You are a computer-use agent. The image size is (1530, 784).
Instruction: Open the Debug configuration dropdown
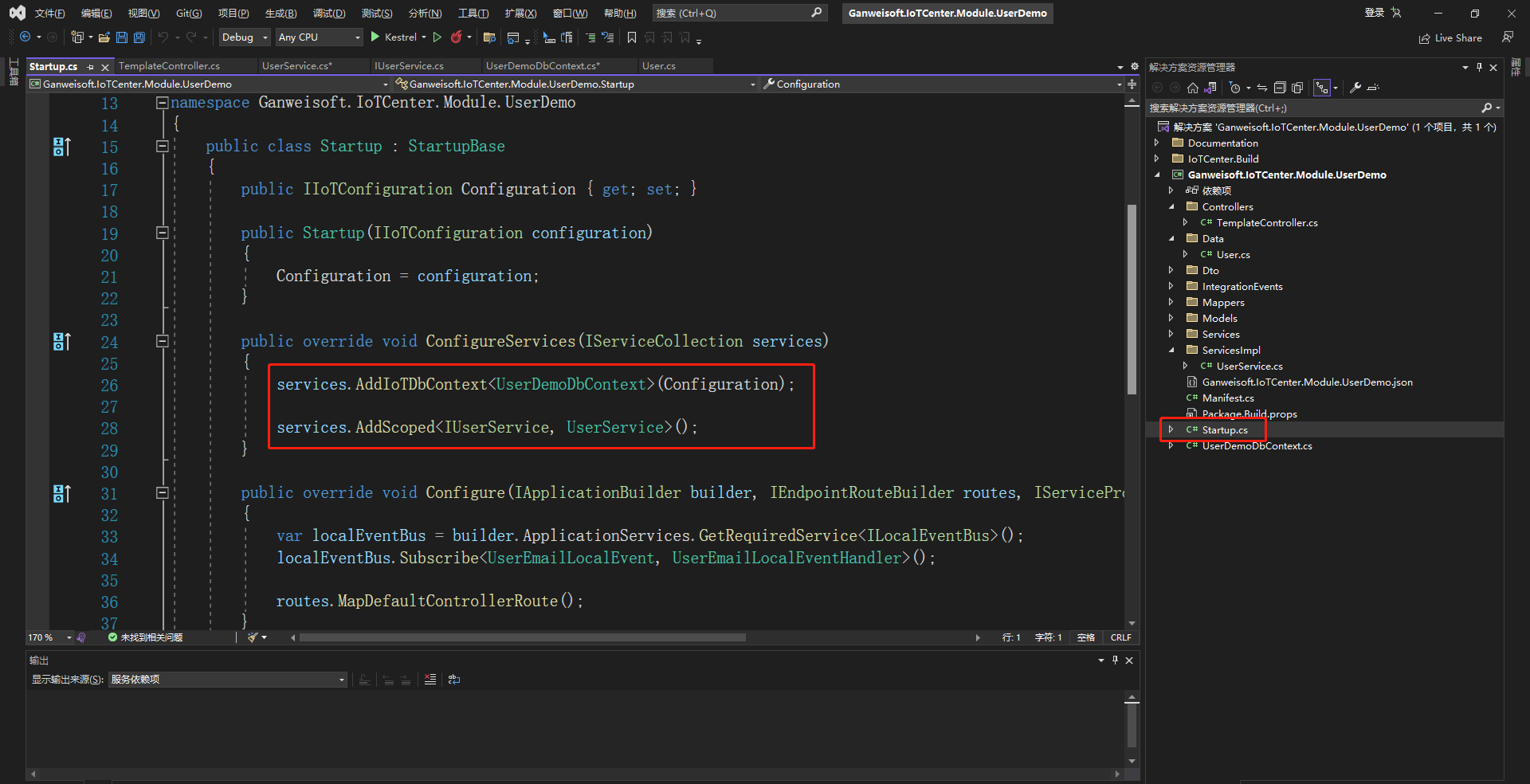pyautogui.click(x=245, y=37)
